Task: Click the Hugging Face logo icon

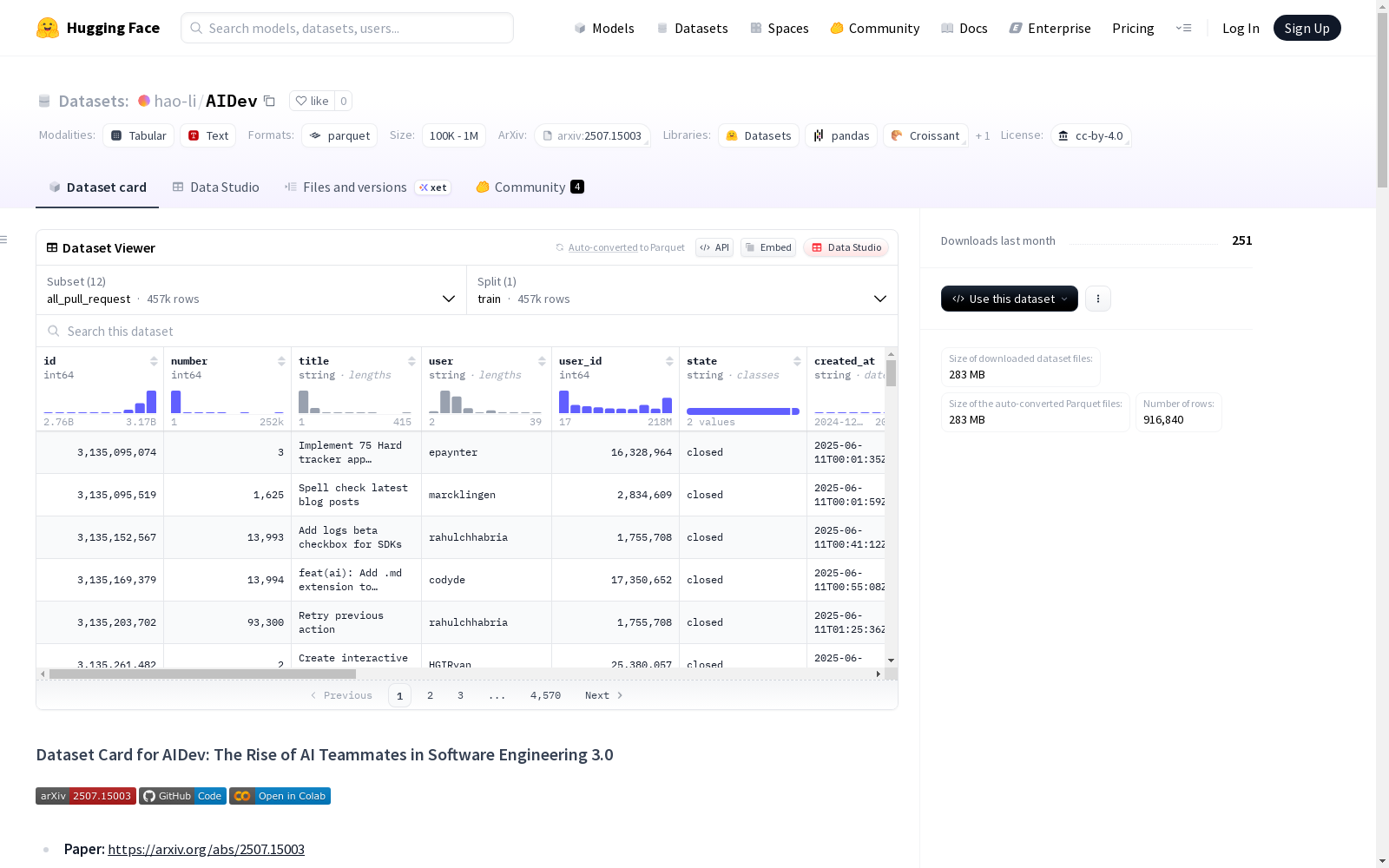Action: pos(48,28)
